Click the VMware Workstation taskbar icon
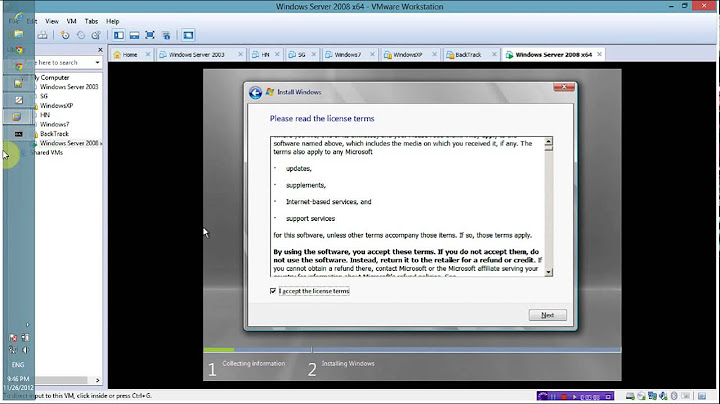720x404 pixels. (x=17, y=117)
